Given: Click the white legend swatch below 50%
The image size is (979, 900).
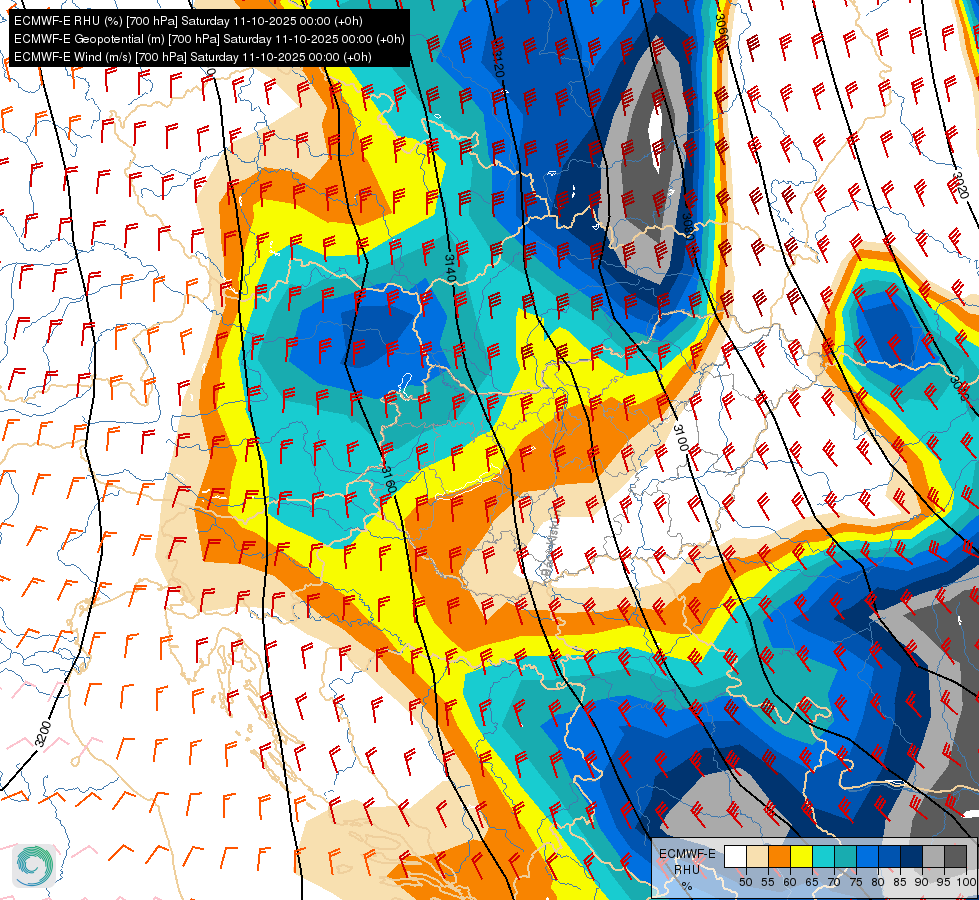Looking at the screenshot, I should (x=735, y=856).
